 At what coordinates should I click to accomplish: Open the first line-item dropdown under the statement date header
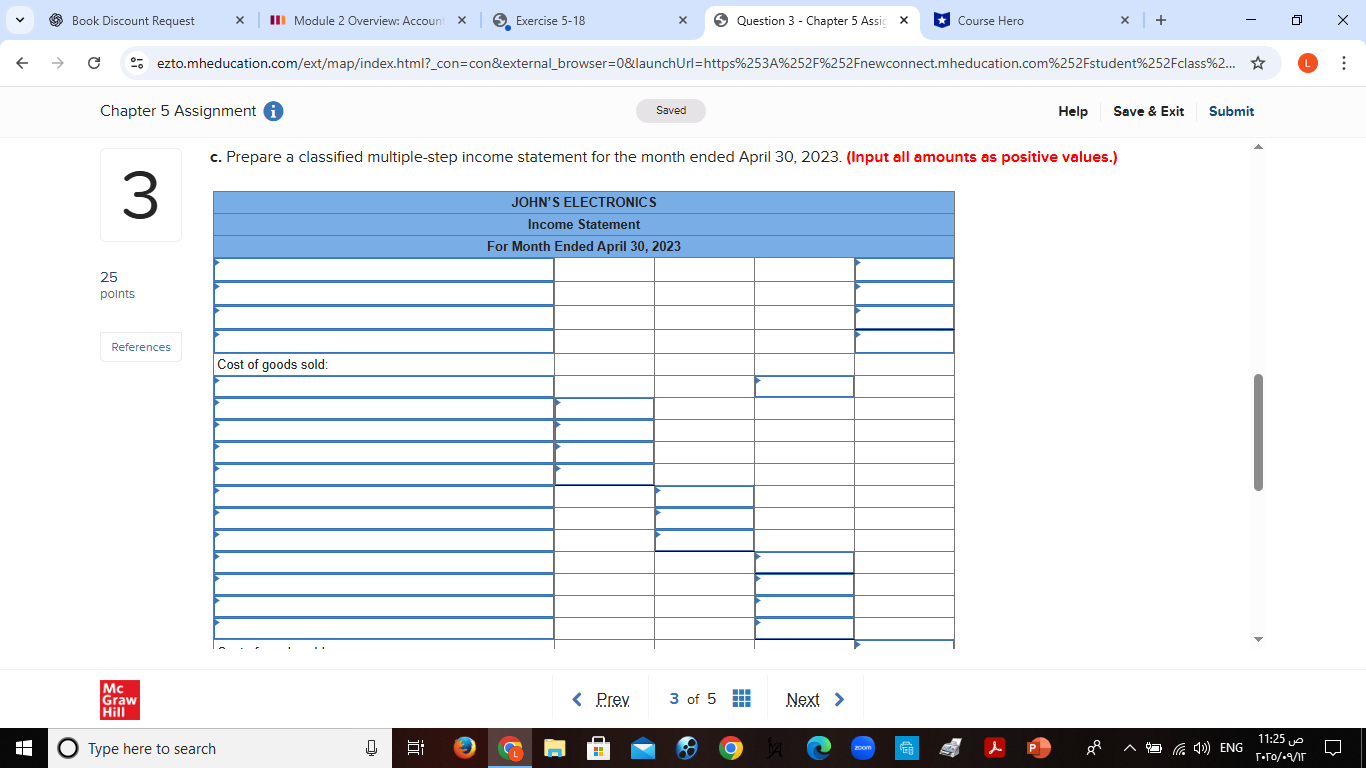click(x=384, y=270)
